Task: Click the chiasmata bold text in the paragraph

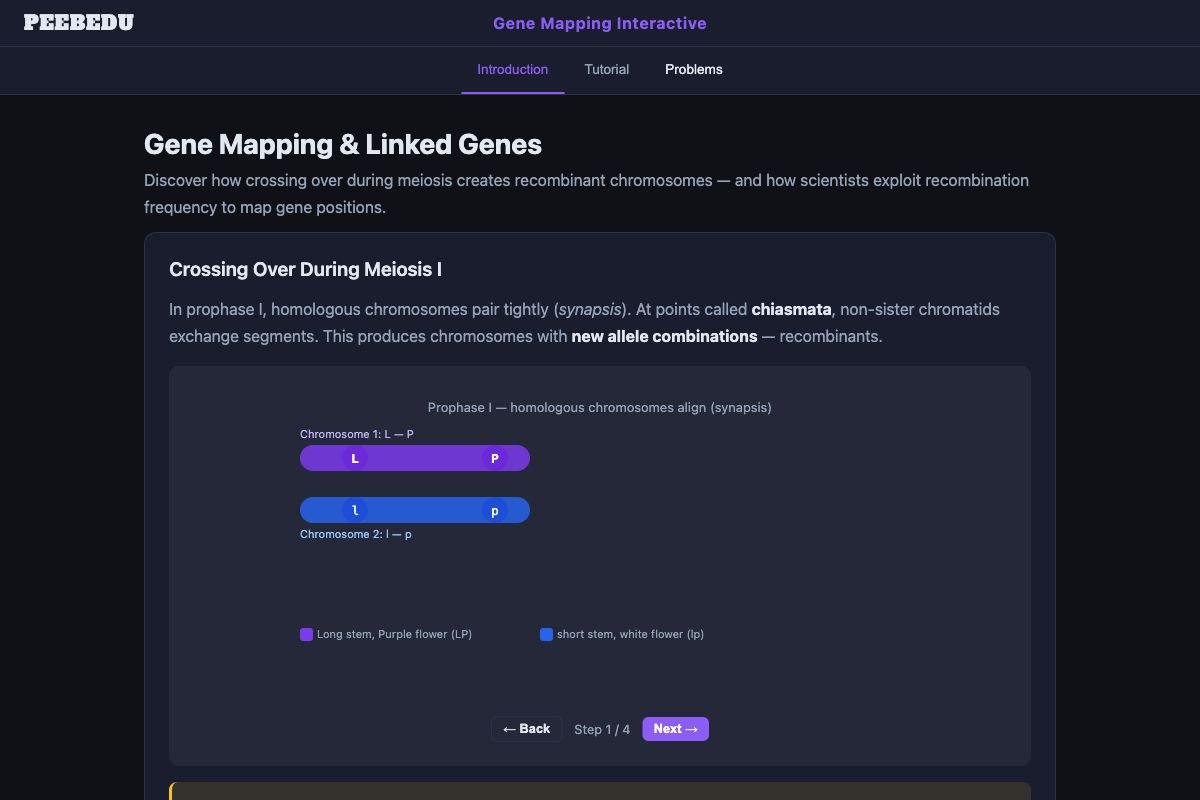Action: point(791,309)
